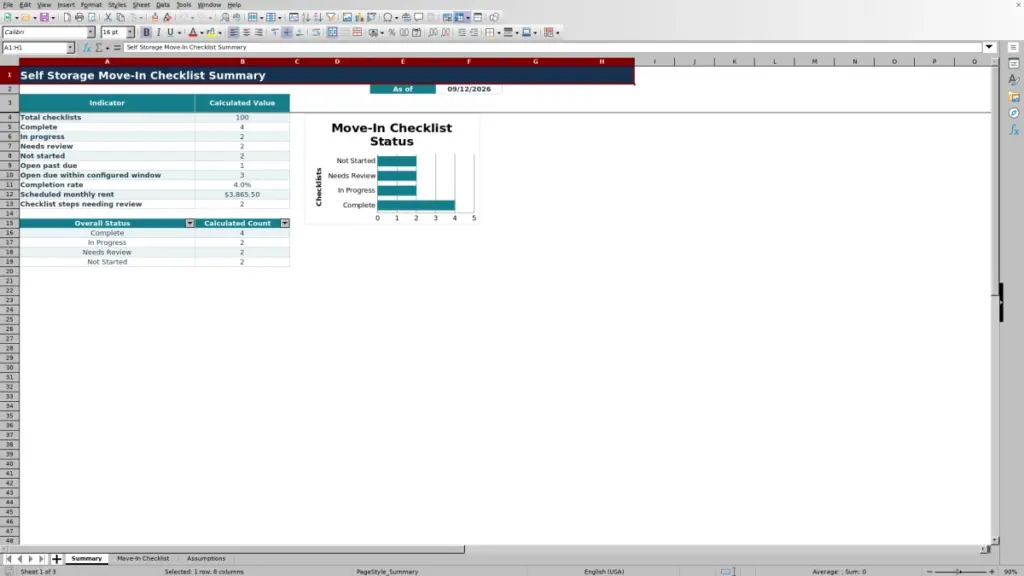This screenshot has height=576, width=1024.
Task: Switch to the Assumptions sheet tab
Action: coord(206,559)
